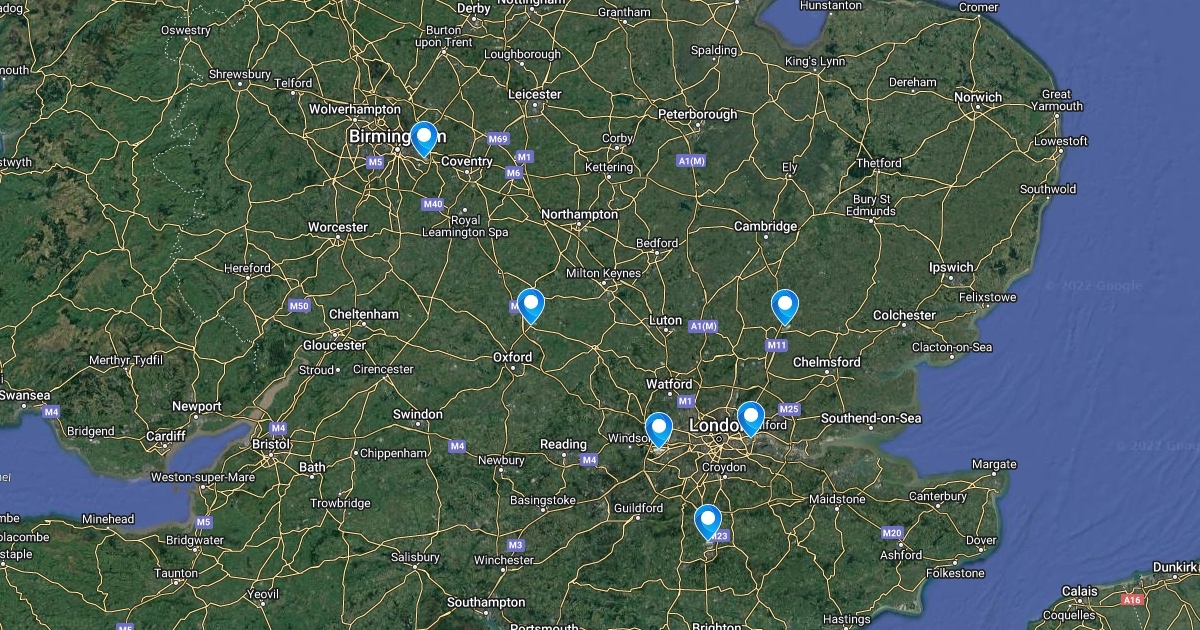
Task: Click the map pin near Birmingham
Action: pos(424,138)
